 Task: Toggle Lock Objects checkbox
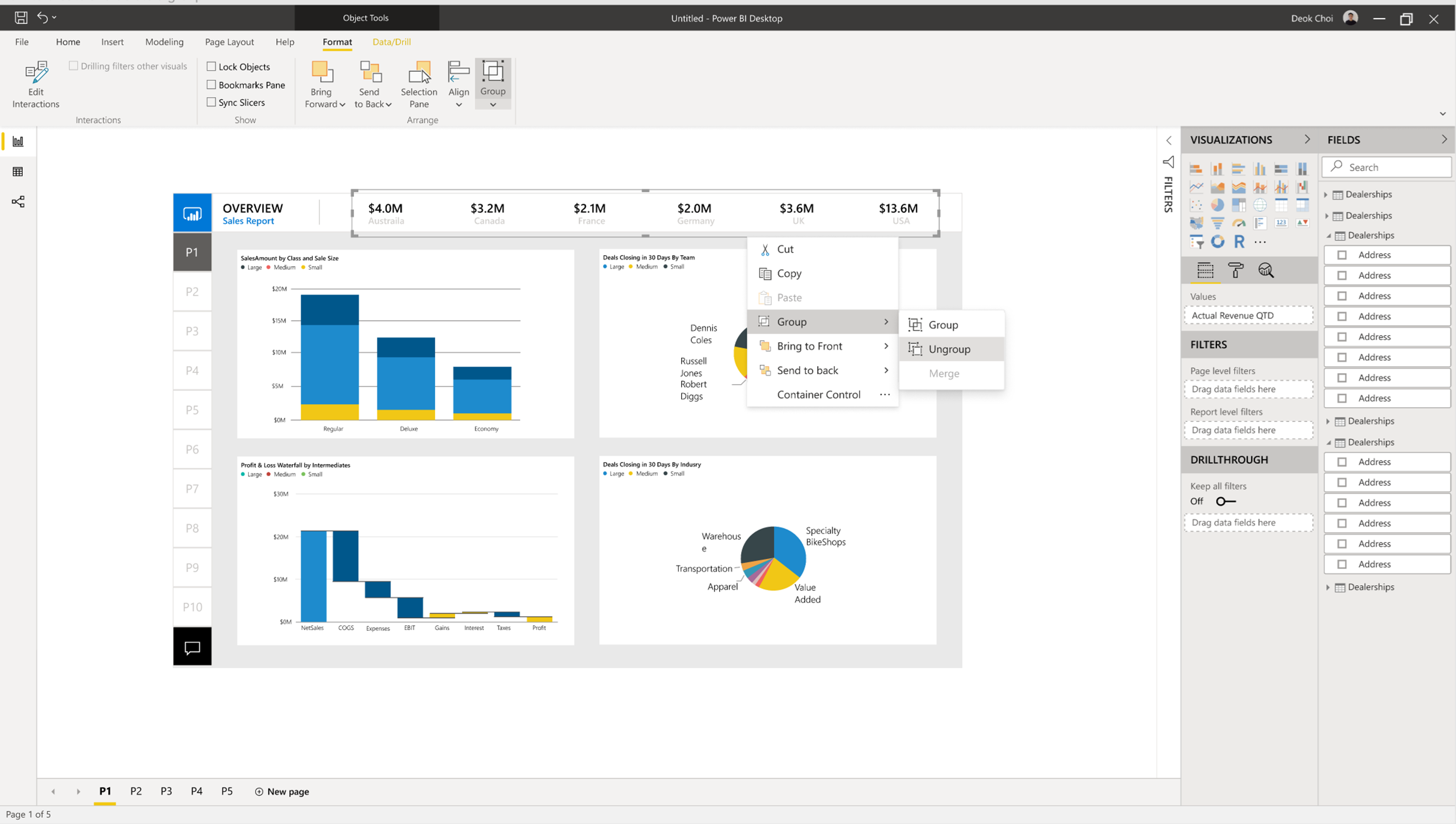click(211, 66)
